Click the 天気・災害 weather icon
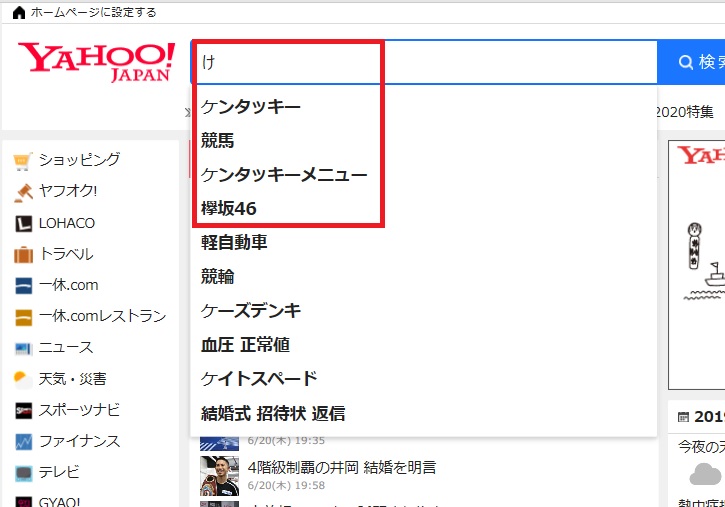This screenshot has width=725, height=507. (22, 379)
